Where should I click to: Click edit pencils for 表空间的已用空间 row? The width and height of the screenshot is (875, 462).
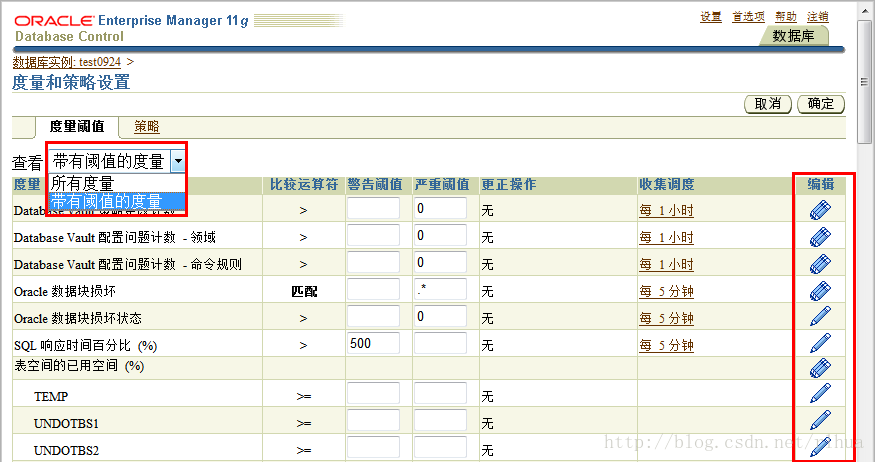click(820, 368)
